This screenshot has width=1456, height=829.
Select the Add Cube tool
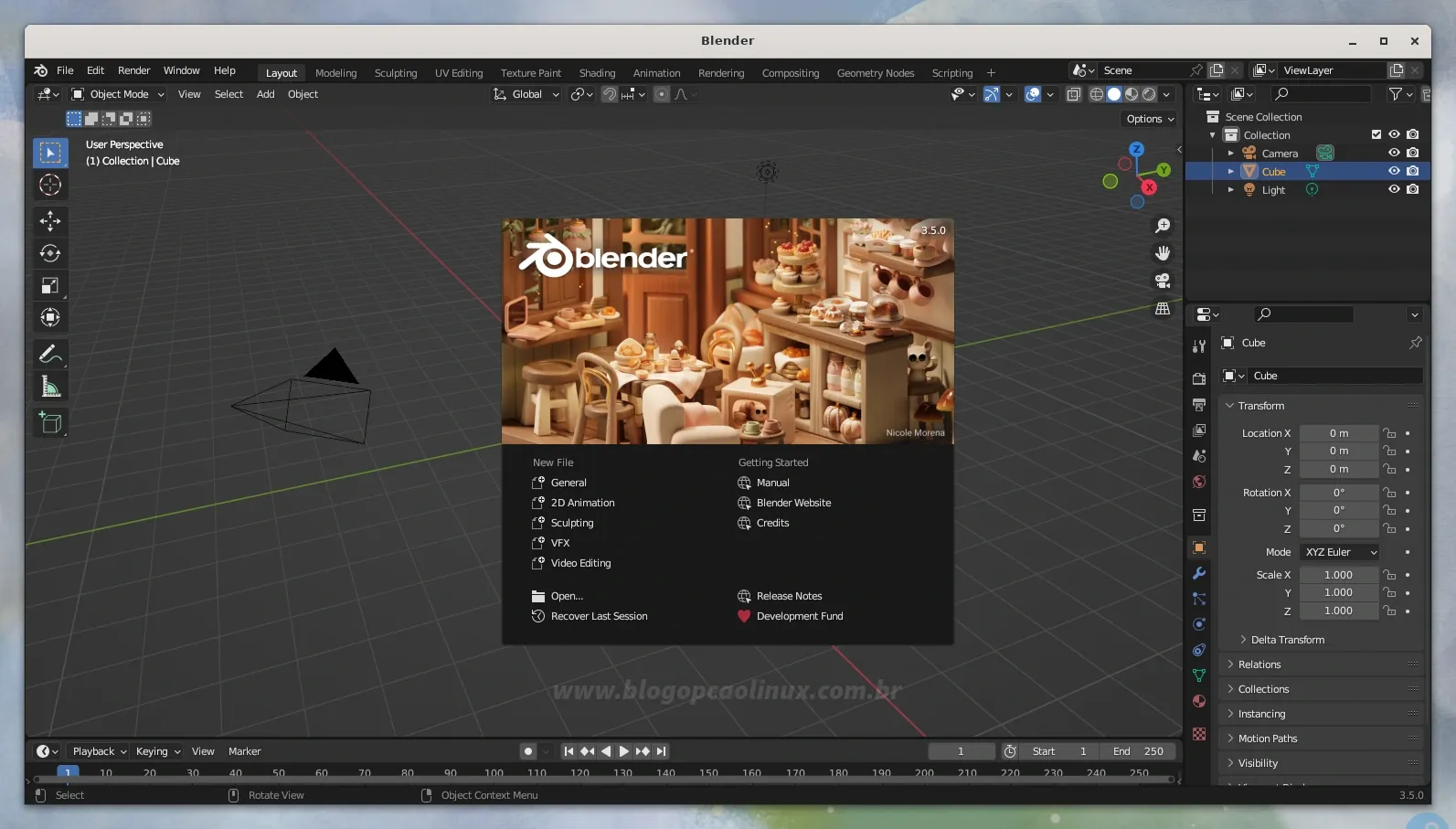click(x=50, y=422)
